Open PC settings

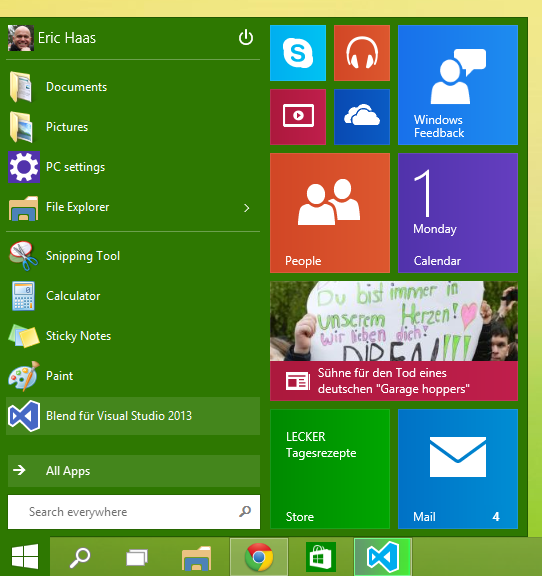(133, 167)
